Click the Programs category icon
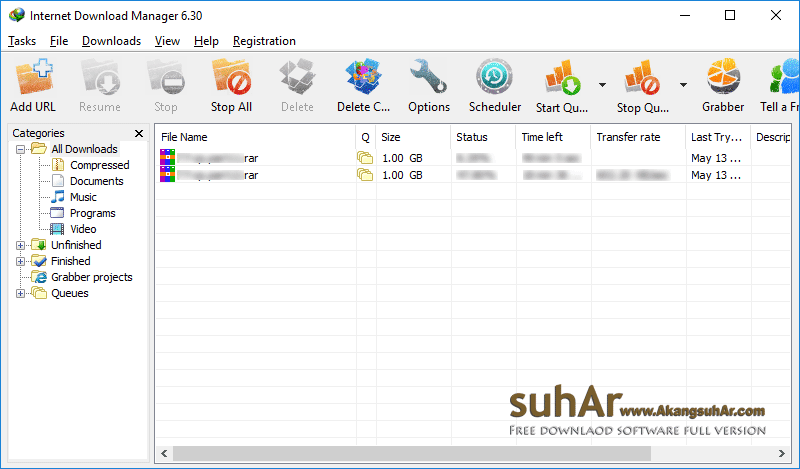800x469 pixels. point(57,213)
